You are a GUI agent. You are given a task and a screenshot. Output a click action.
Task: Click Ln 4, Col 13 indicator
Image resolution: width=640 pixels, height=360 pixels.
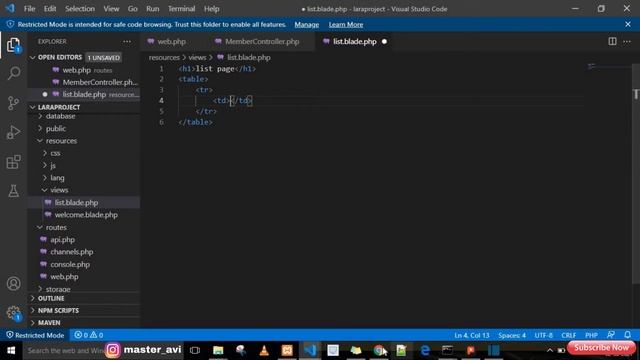[x=471, y=335]
